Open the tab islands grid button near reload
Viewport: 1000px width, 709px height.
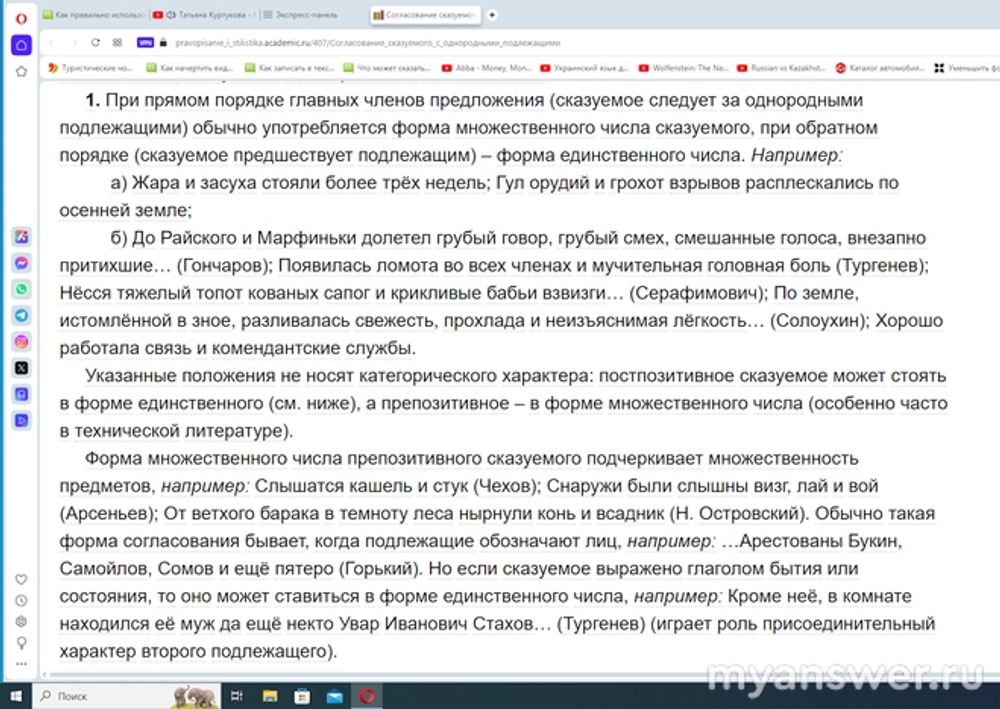point(118,43)
